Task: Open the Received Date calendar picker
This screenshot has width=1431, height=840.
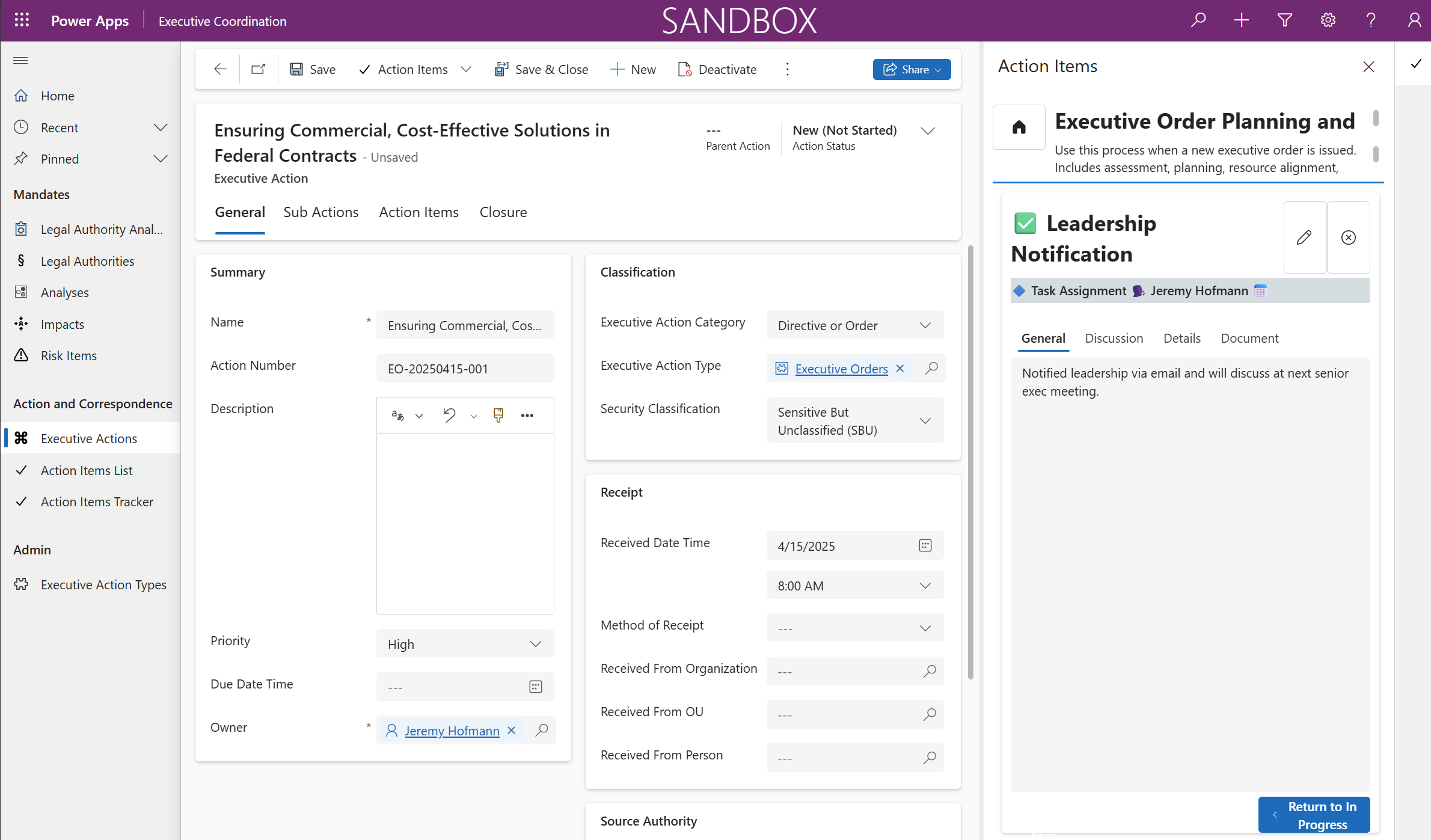Action: [925, 545]
